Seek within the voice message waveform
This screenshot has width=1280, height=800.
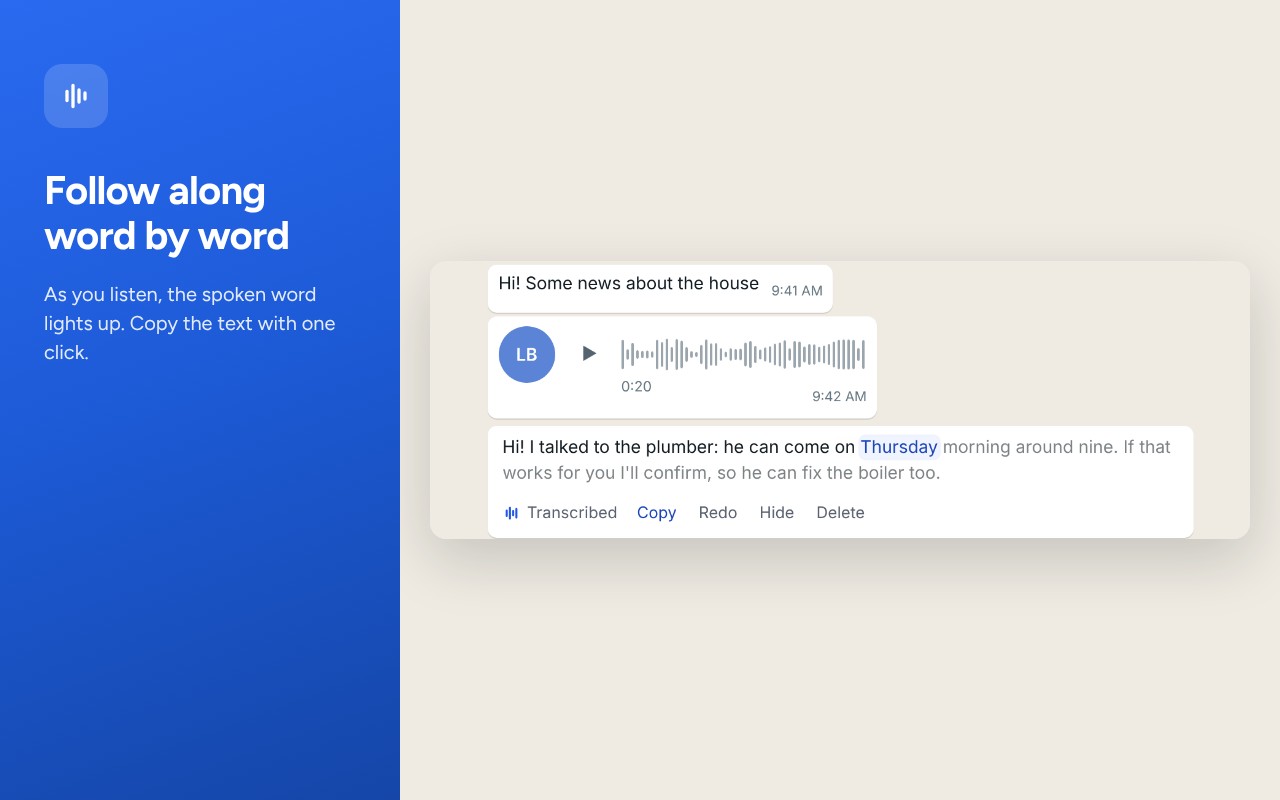pyautogui.click(x=743, y=354)
